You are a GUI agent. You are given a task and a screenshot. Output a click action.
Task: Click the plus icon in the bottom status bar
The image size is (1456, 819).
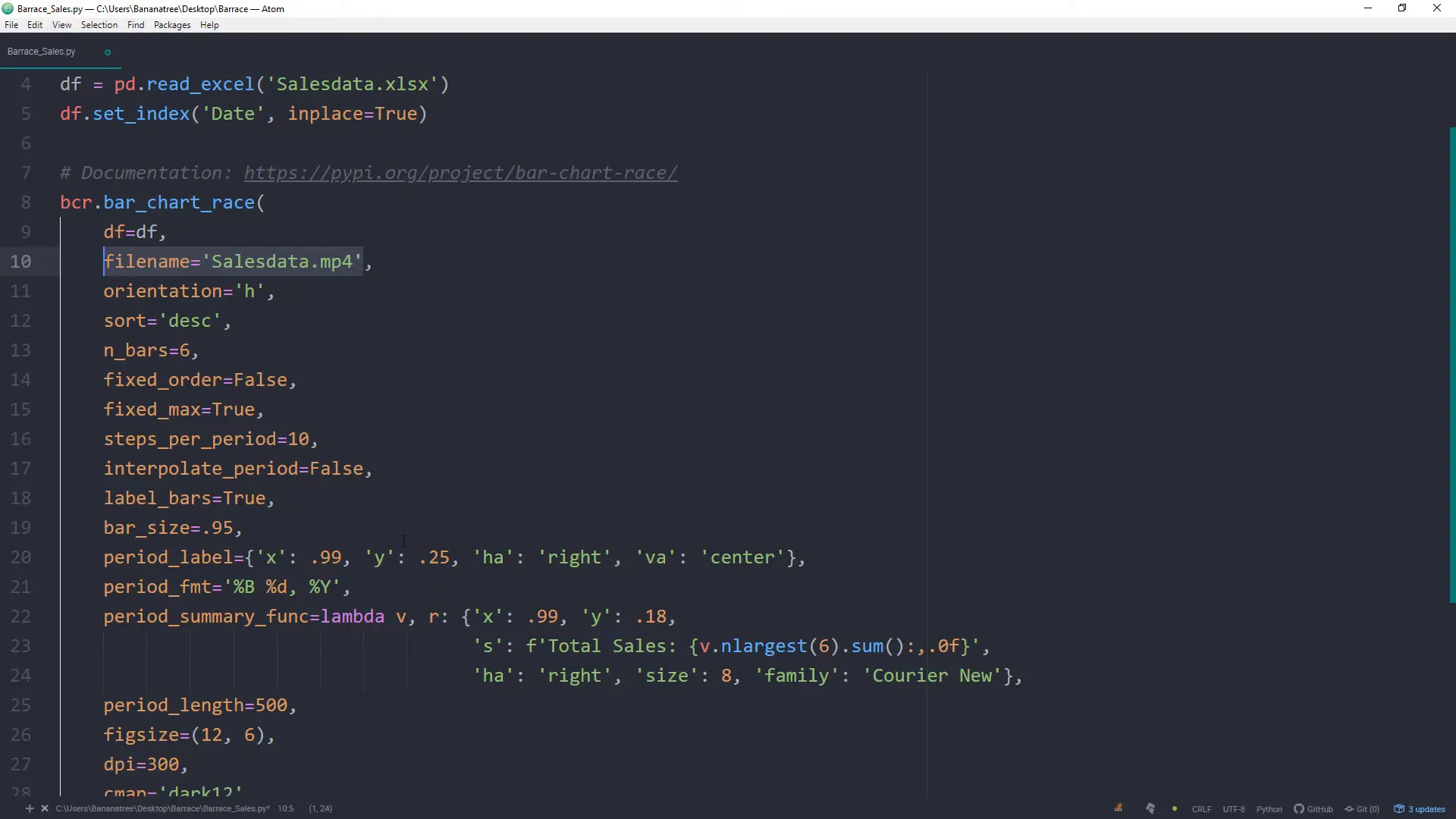click(x=30, y=808)
